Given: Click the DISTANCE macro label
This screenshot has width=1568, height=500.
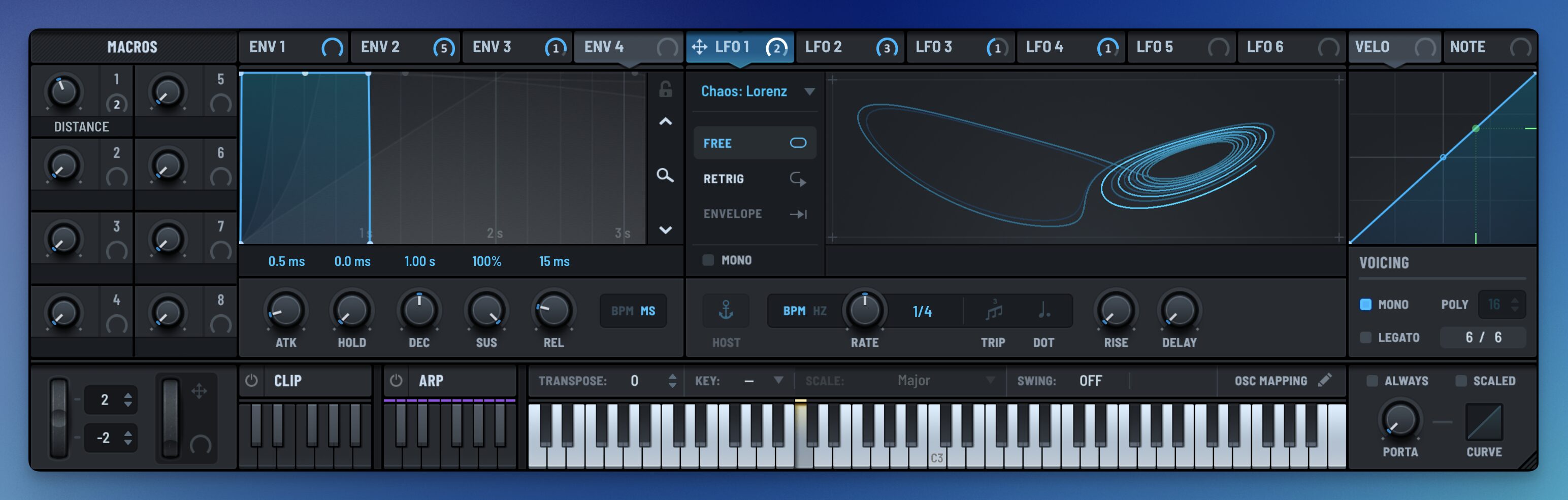Looking at the screenshot, I should pos(82,126).
